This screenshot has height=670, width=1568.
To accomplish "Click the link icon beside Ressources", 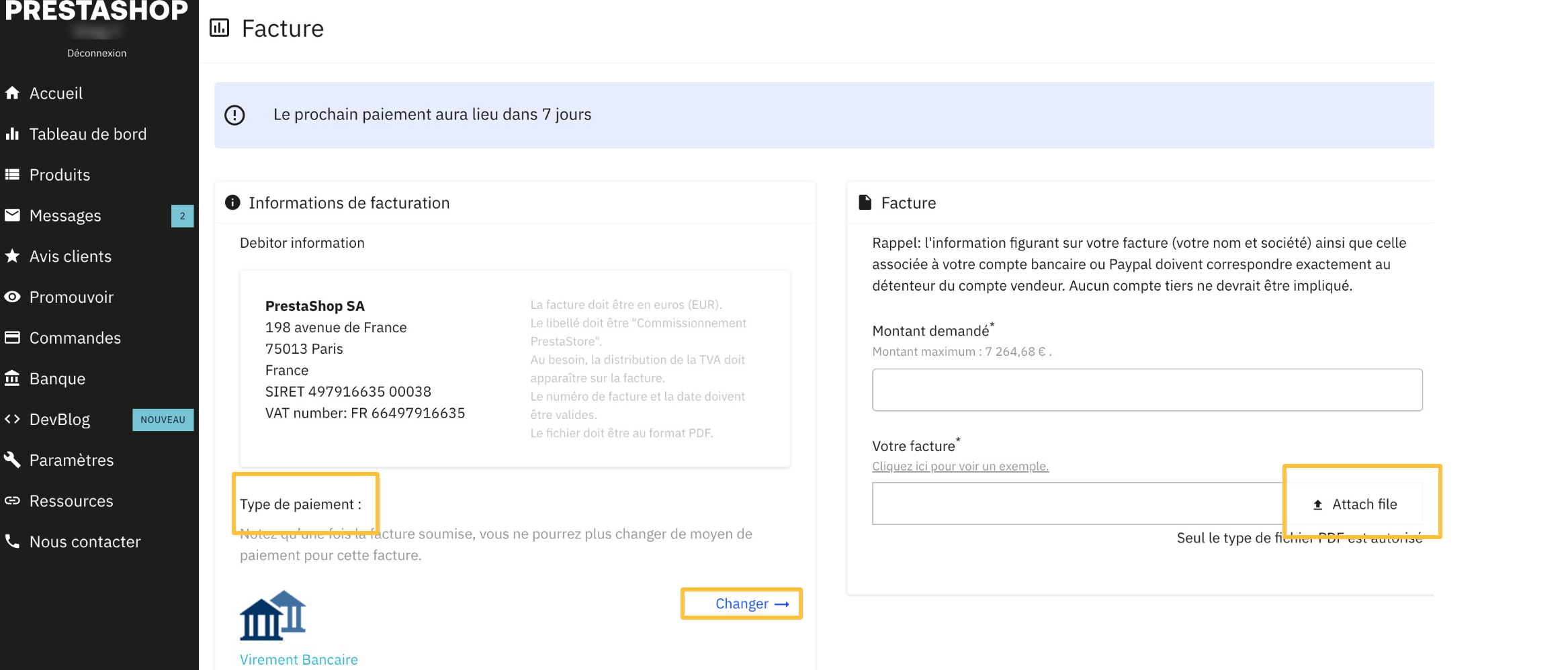I will [12, 501].
